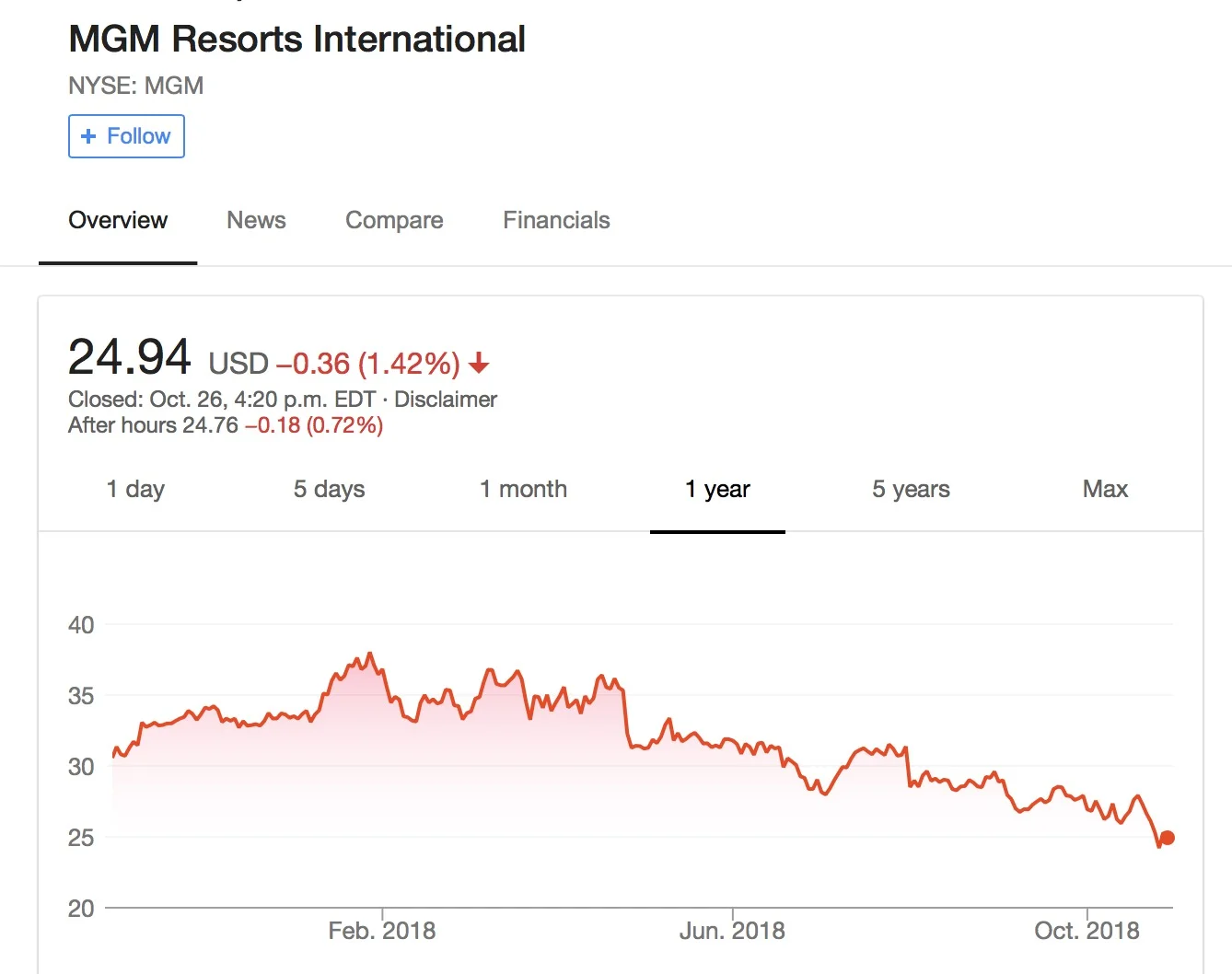Click the 30 y-axis label
This screenshot has width=1232, height=974.
81,767
